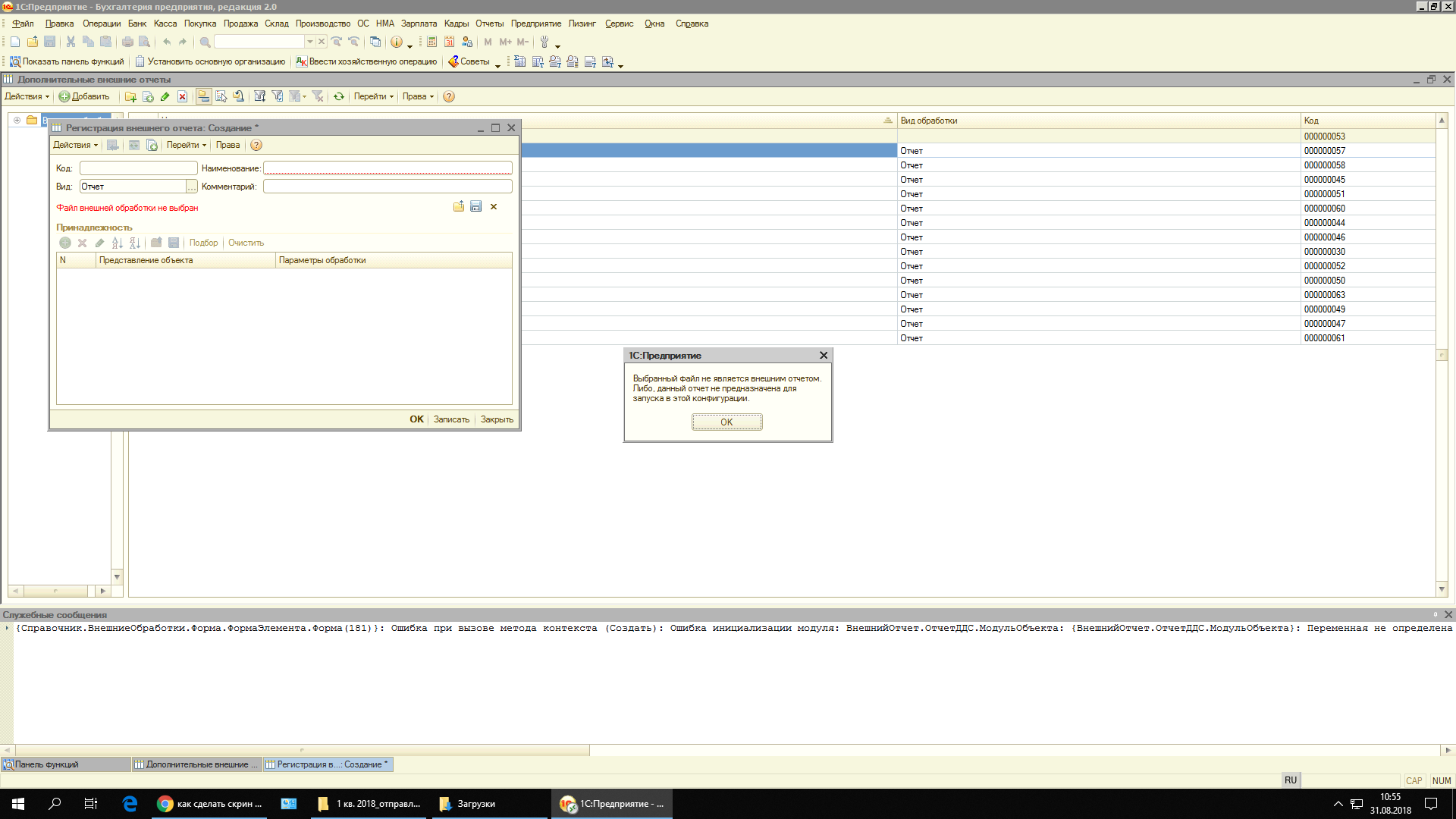The image size is (1456, 819).
Task: Click the Комментарий input field
Action: pyautogui.click(x=388, y=187)
